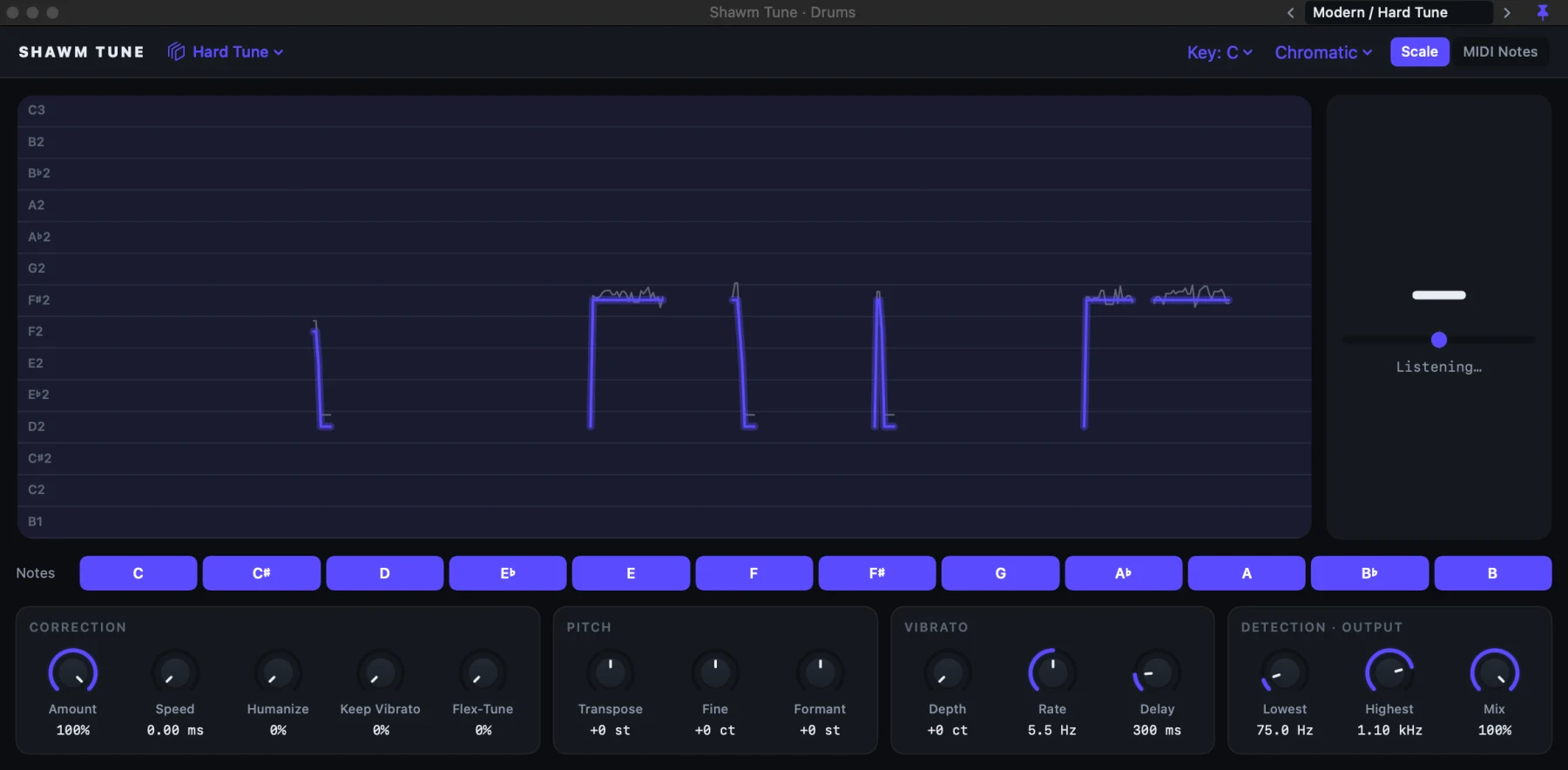Go to previous preset with left arrow
The image size is (1568, 770).
click(x=1290, y=12)
